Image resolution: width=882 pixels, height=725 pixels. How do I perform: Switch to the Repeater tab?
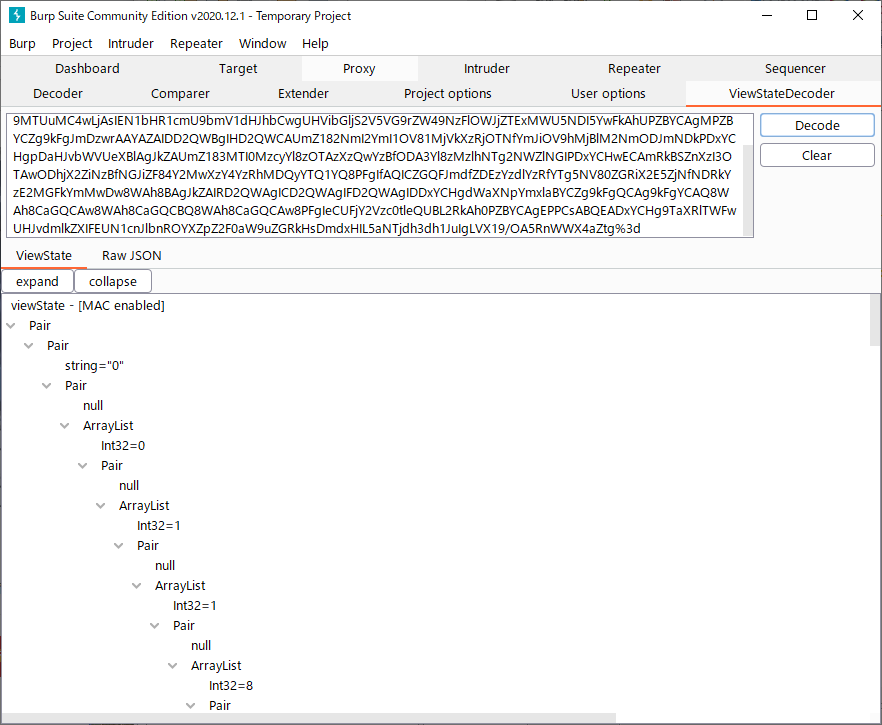point(634,69)
